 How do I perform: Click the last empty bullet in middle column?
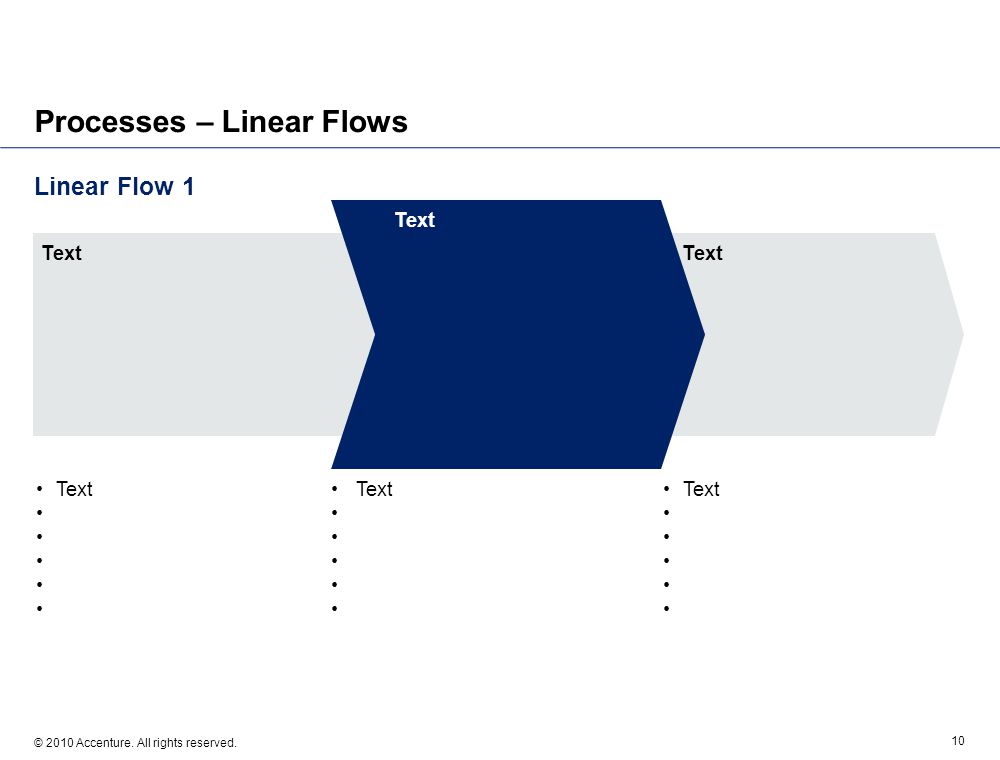point(334,608)
